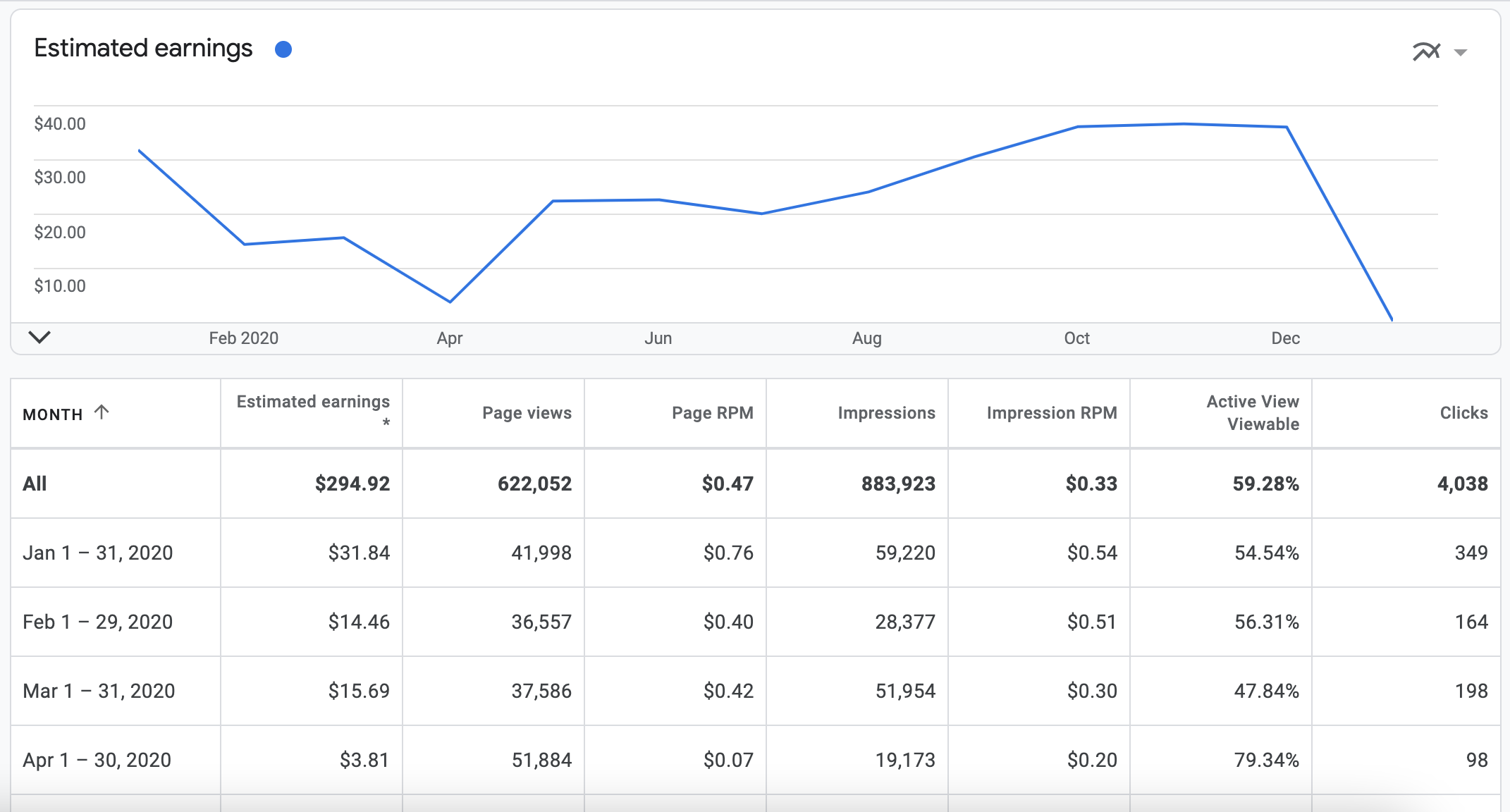
Task: Click the Month sort ascending arrow
Action: (102, 412)
